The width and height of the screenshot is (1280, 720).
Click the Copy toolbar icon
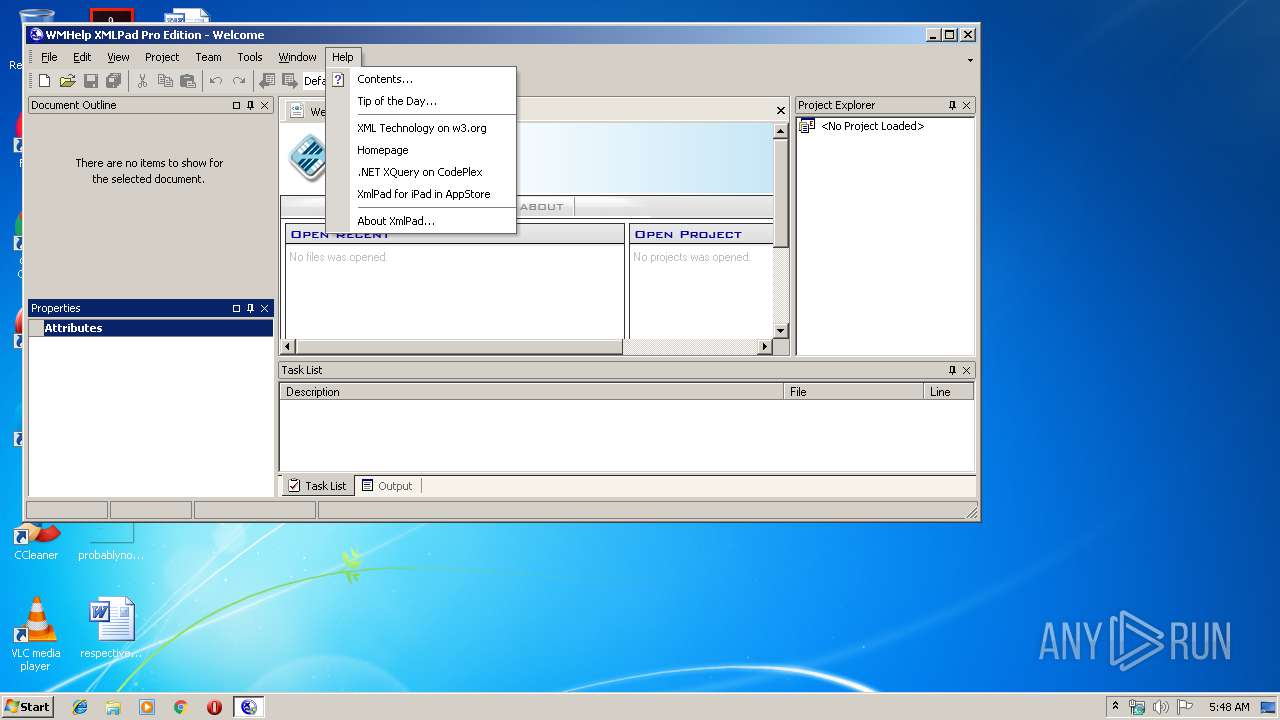165,81
